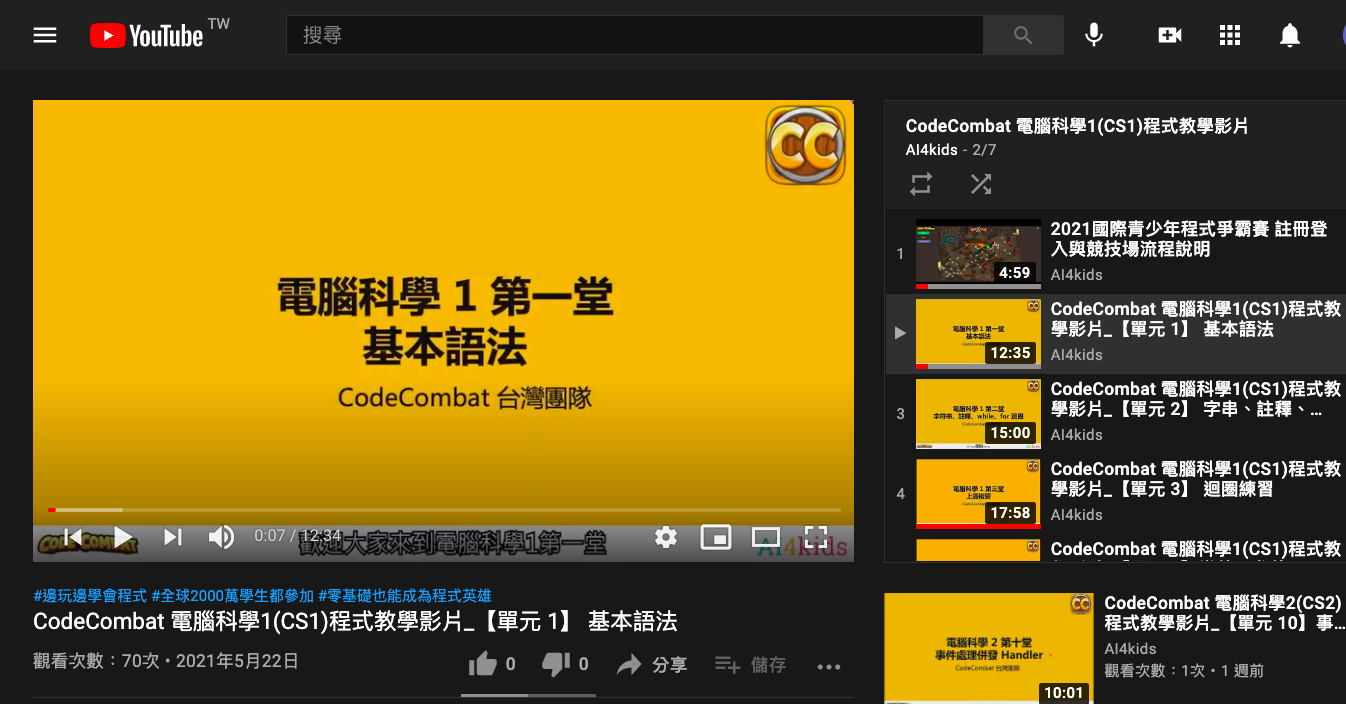Mute the video volume
The image size is (1346, 704).
(220, 537)
